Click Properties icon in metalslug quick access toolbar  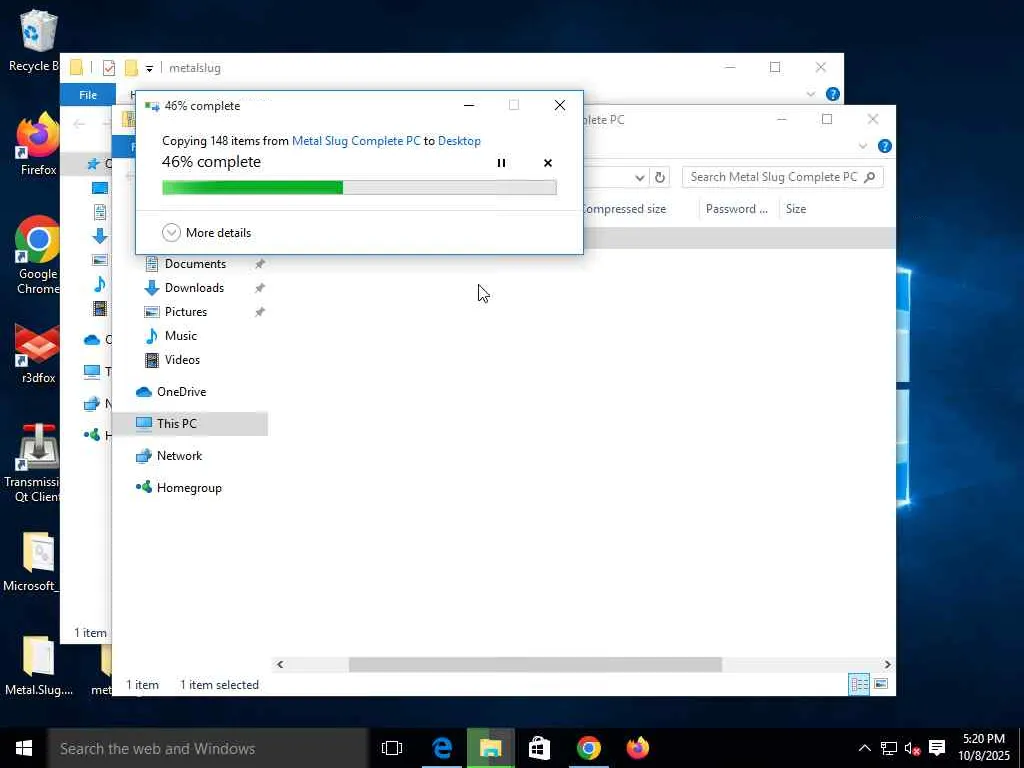pyautogui.click(x=109, y=68)
